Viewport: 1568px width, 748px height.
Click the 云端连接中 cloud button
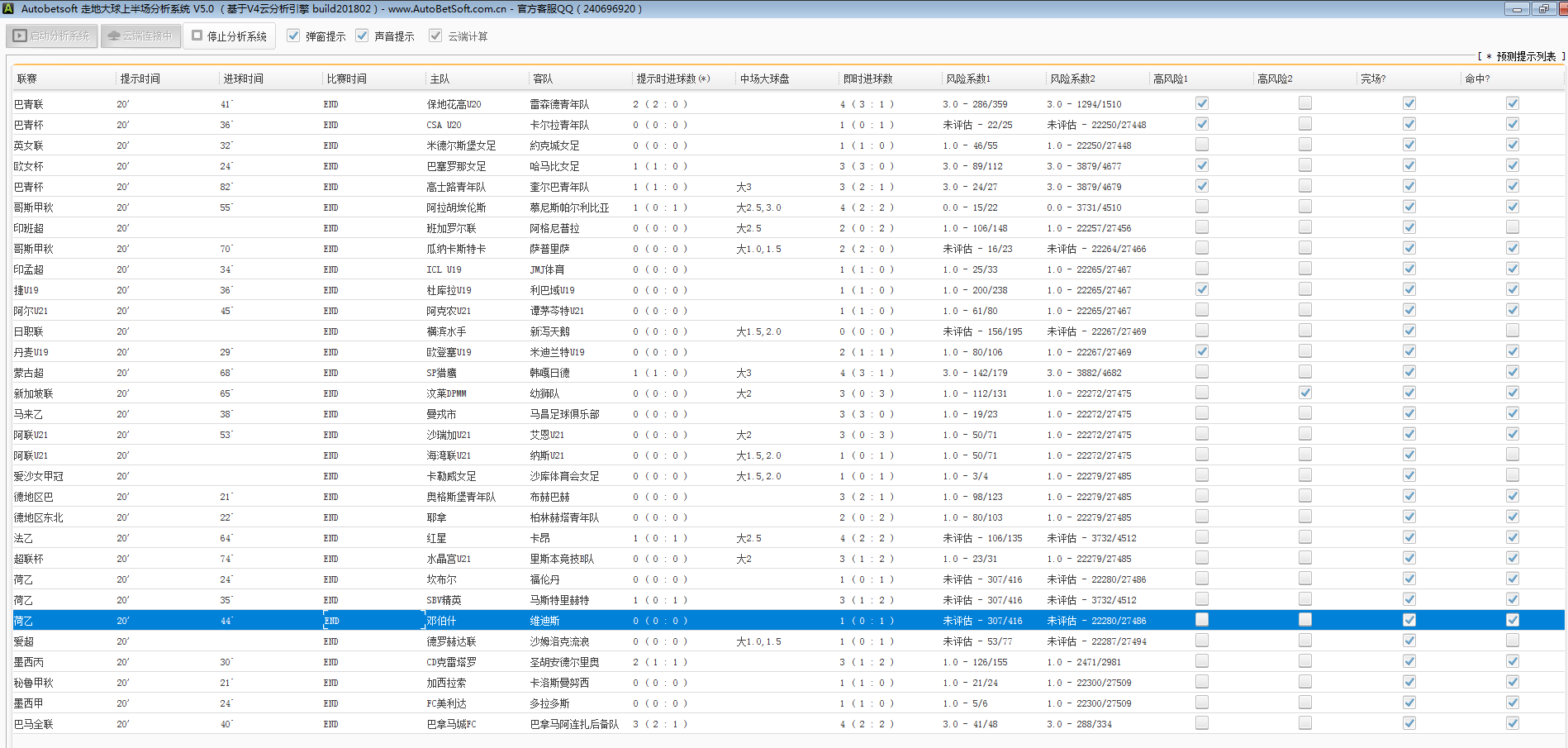(140, 36)
